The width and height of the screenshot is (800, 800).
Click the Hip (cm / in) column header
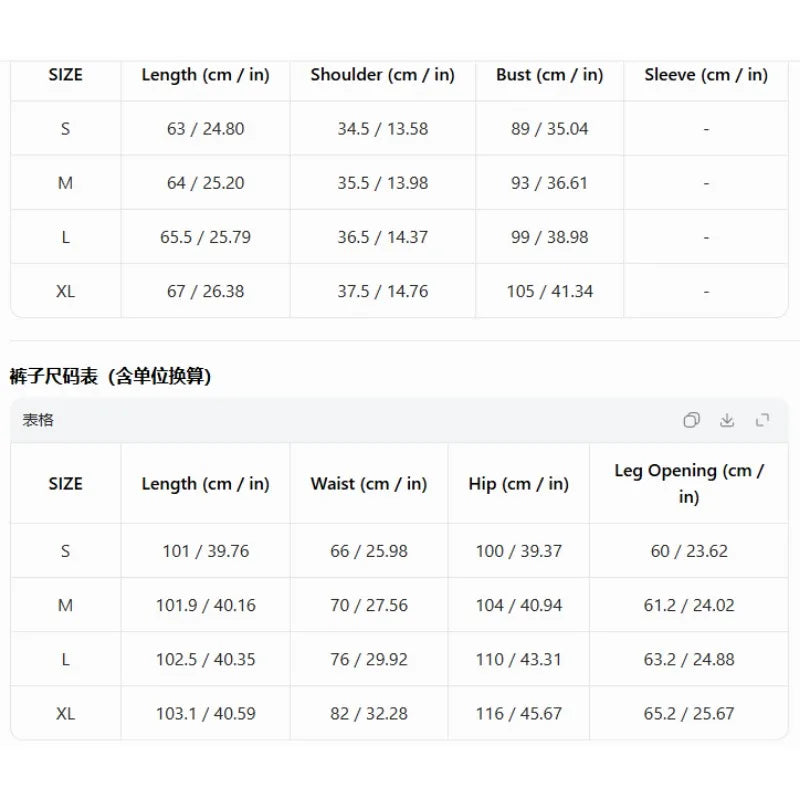tap(518, 483)
